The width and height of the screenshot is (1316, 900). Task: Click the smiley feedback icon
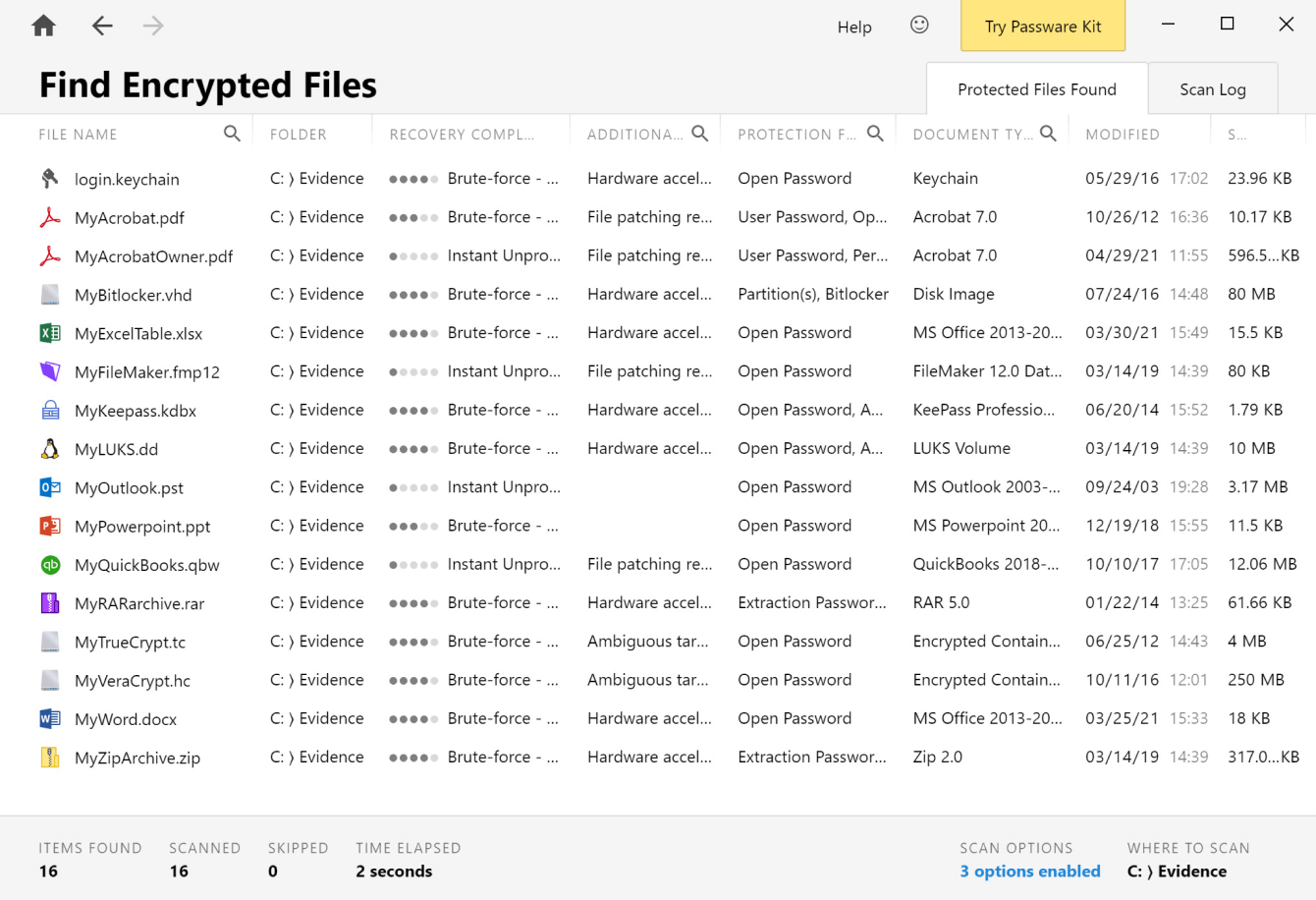coord(919,26)
